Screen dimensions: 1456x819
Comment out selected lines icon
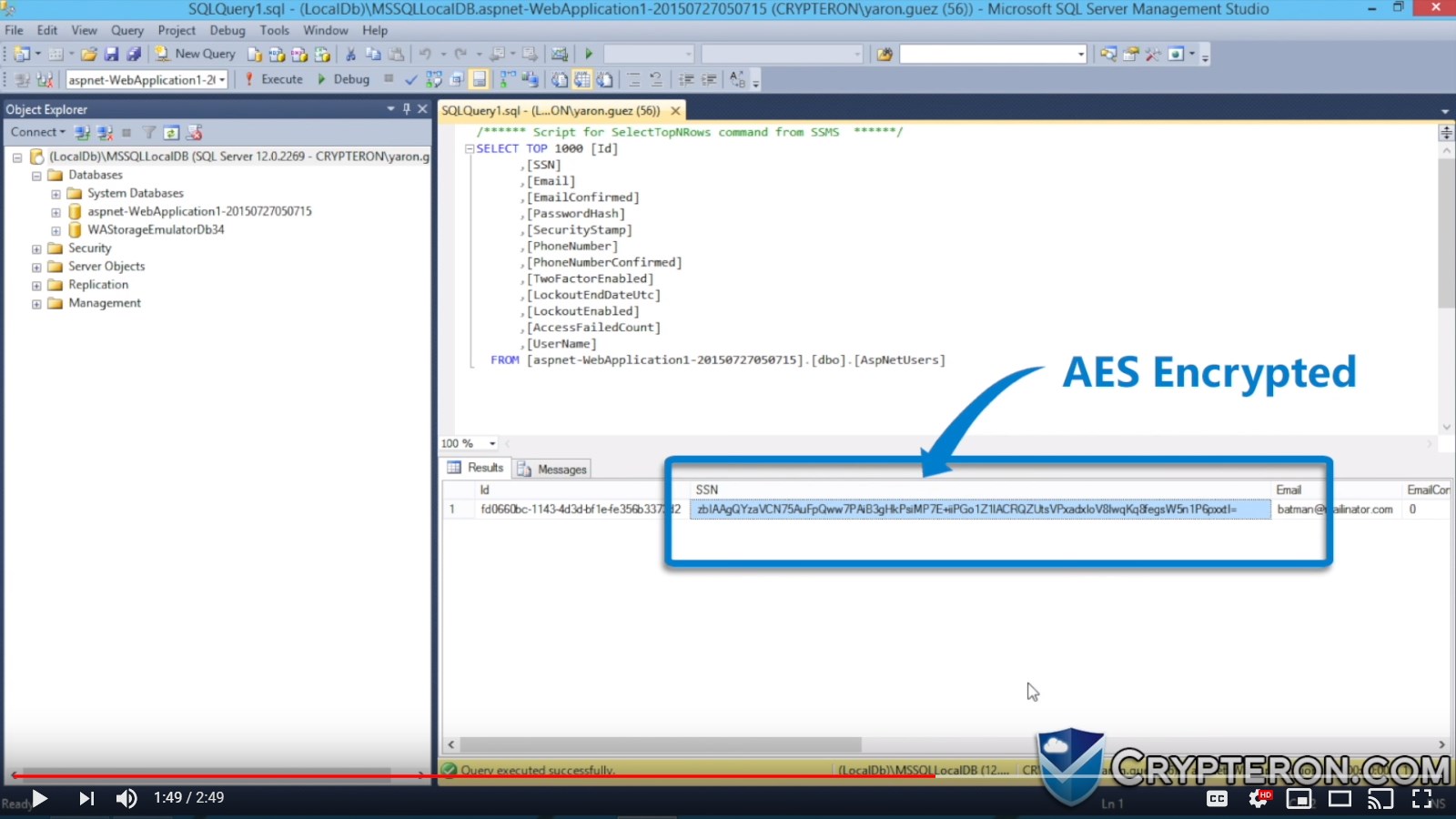pos(634,79)
